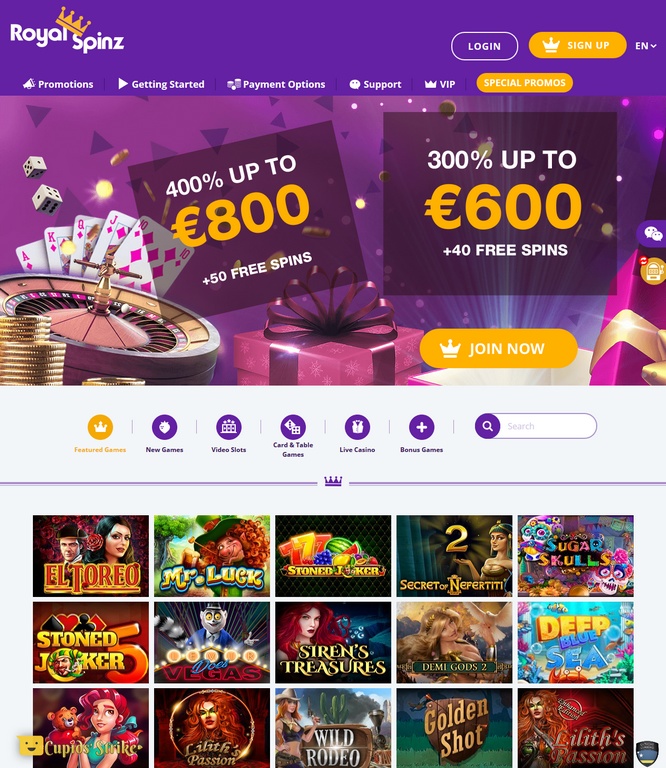This screenshot has width=666, height=768.
Task: Focus the game Search field
Action: (547, 426)
